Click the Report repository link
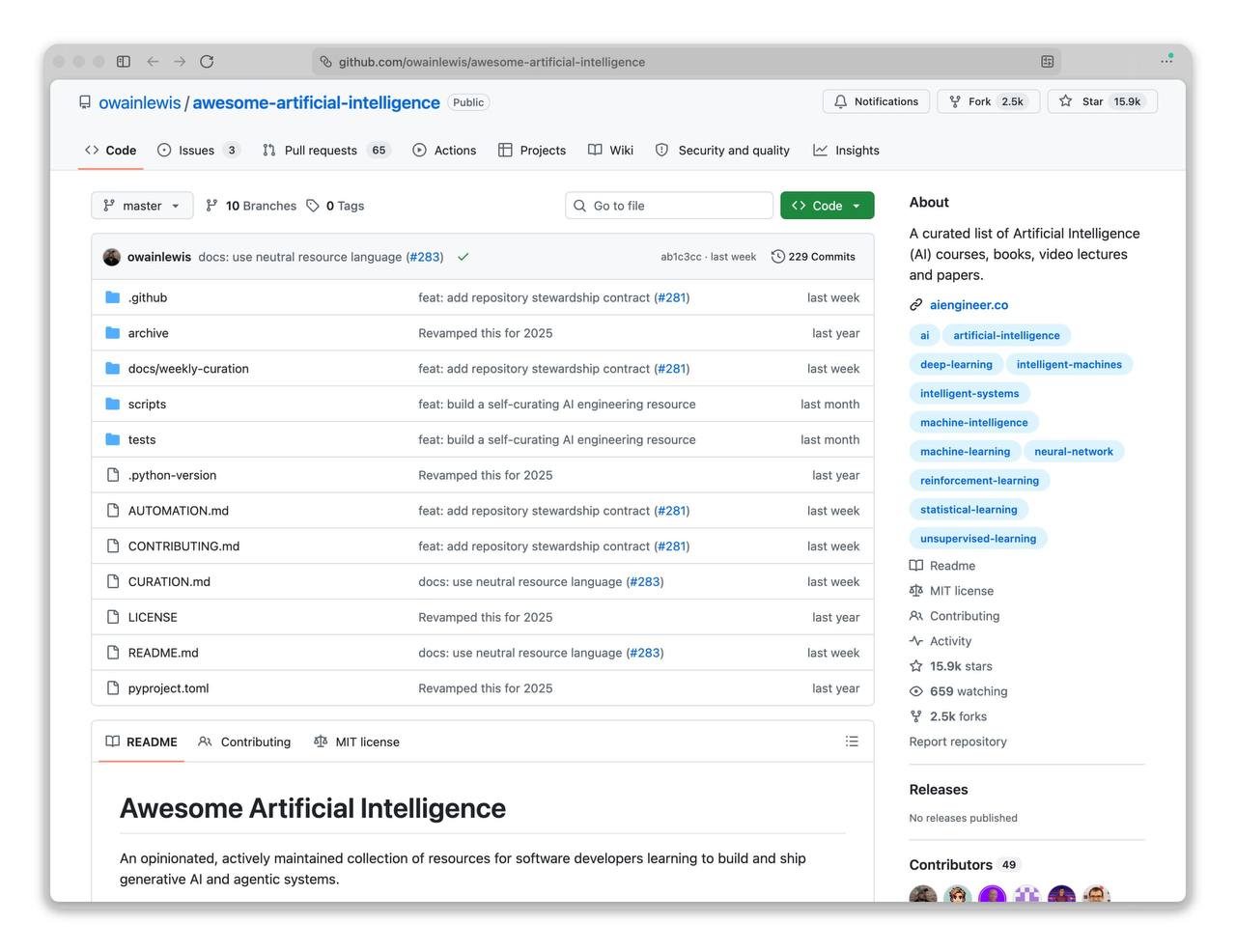This screenshot has width=1236, height=952. [x=958, y=742]
